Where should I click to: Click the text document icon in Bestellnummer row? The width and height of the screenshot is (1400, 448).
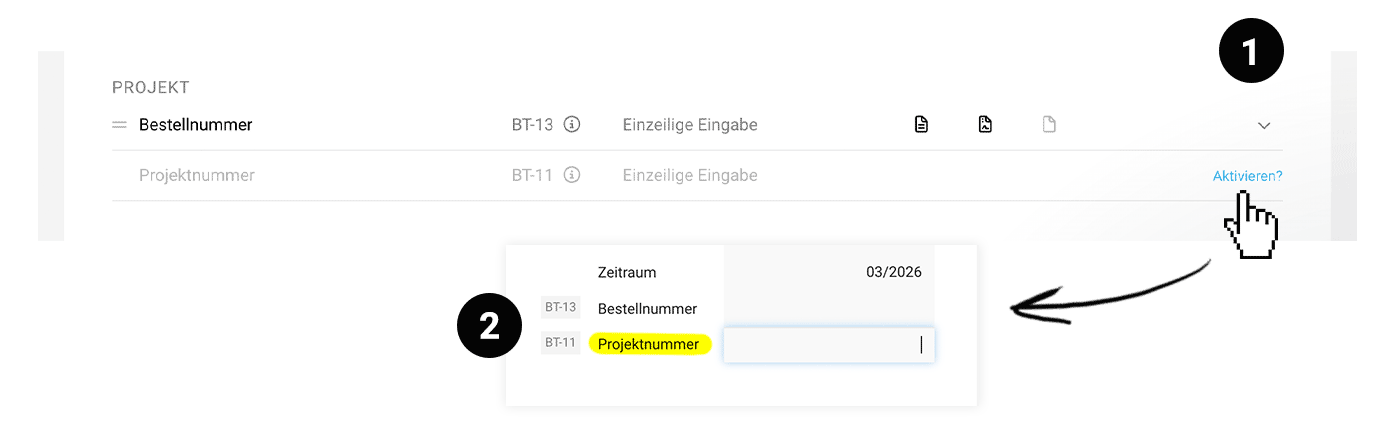tap(921, 125)
